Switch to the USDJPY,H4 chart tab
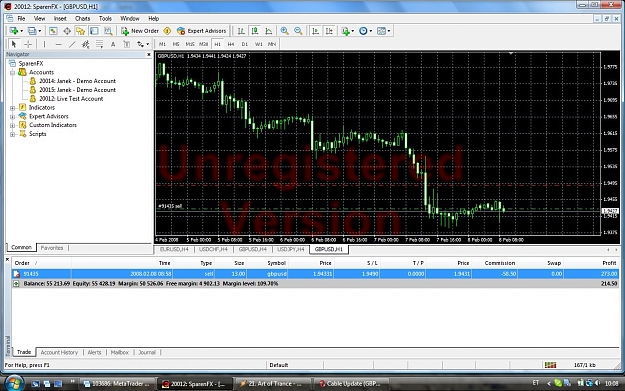Viewport: 625px width, 391px height. (291, 249)
